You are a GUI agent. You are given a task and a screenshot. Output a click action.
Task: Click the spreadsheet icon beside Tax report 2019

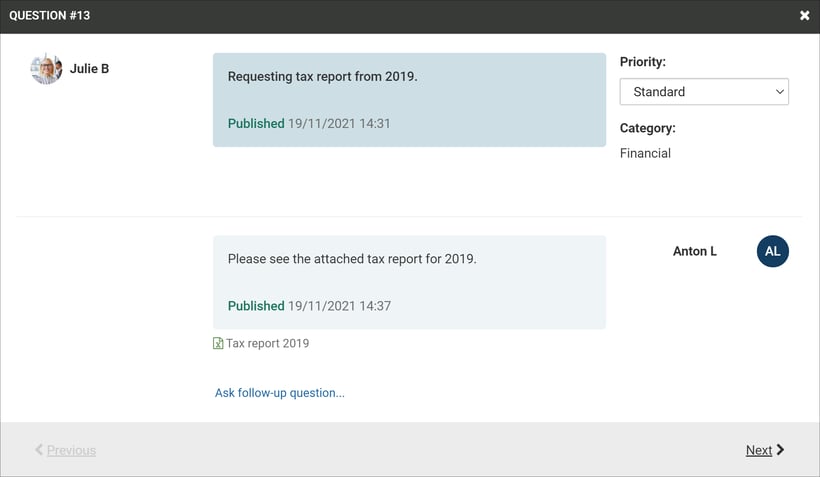click(x=218, y=344)
